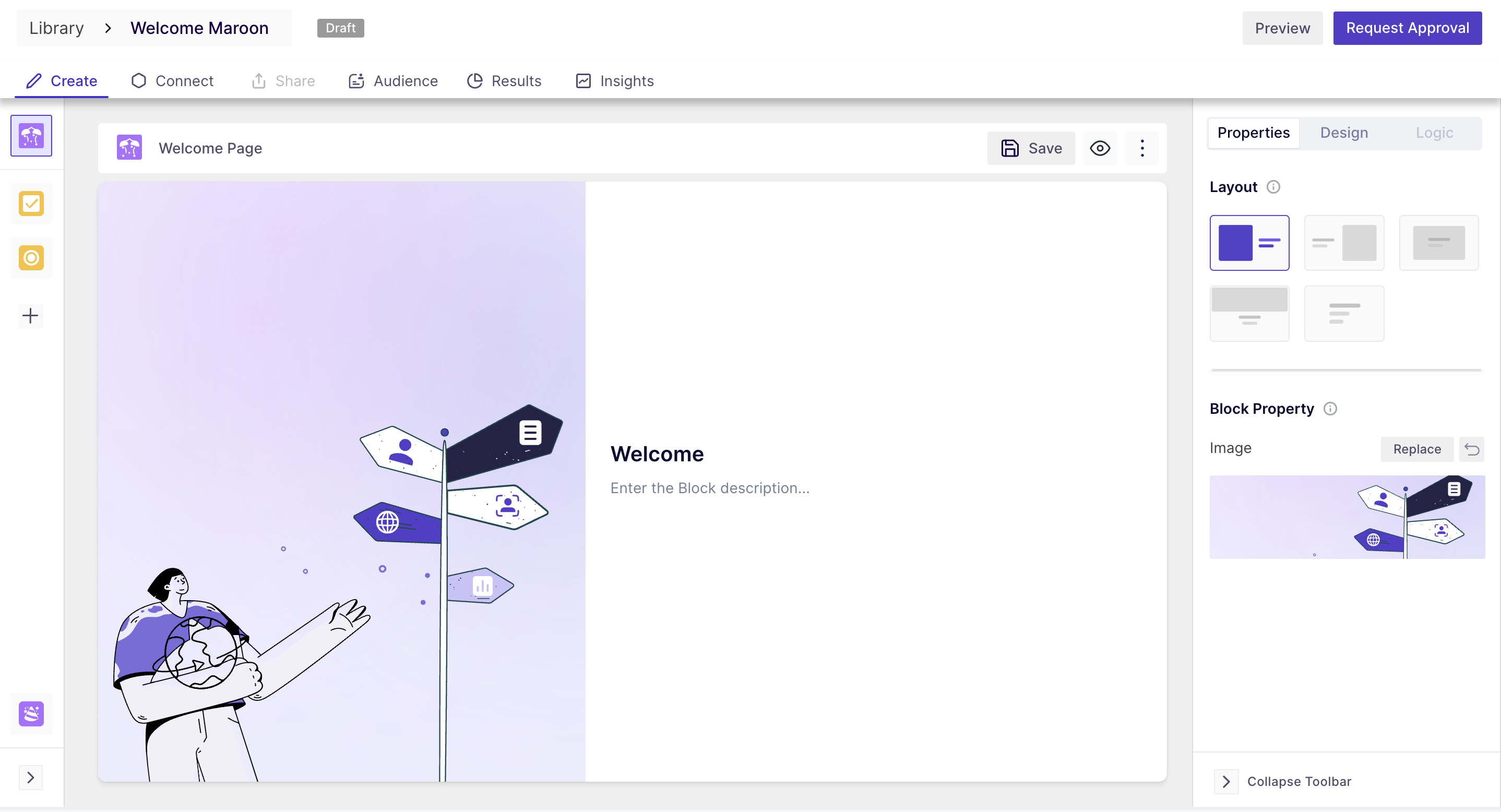Choose text-only layout option
Image resolution: width=1501 pixels, height=812 pixels.
pyautogui.click(x=1344, y=314)
